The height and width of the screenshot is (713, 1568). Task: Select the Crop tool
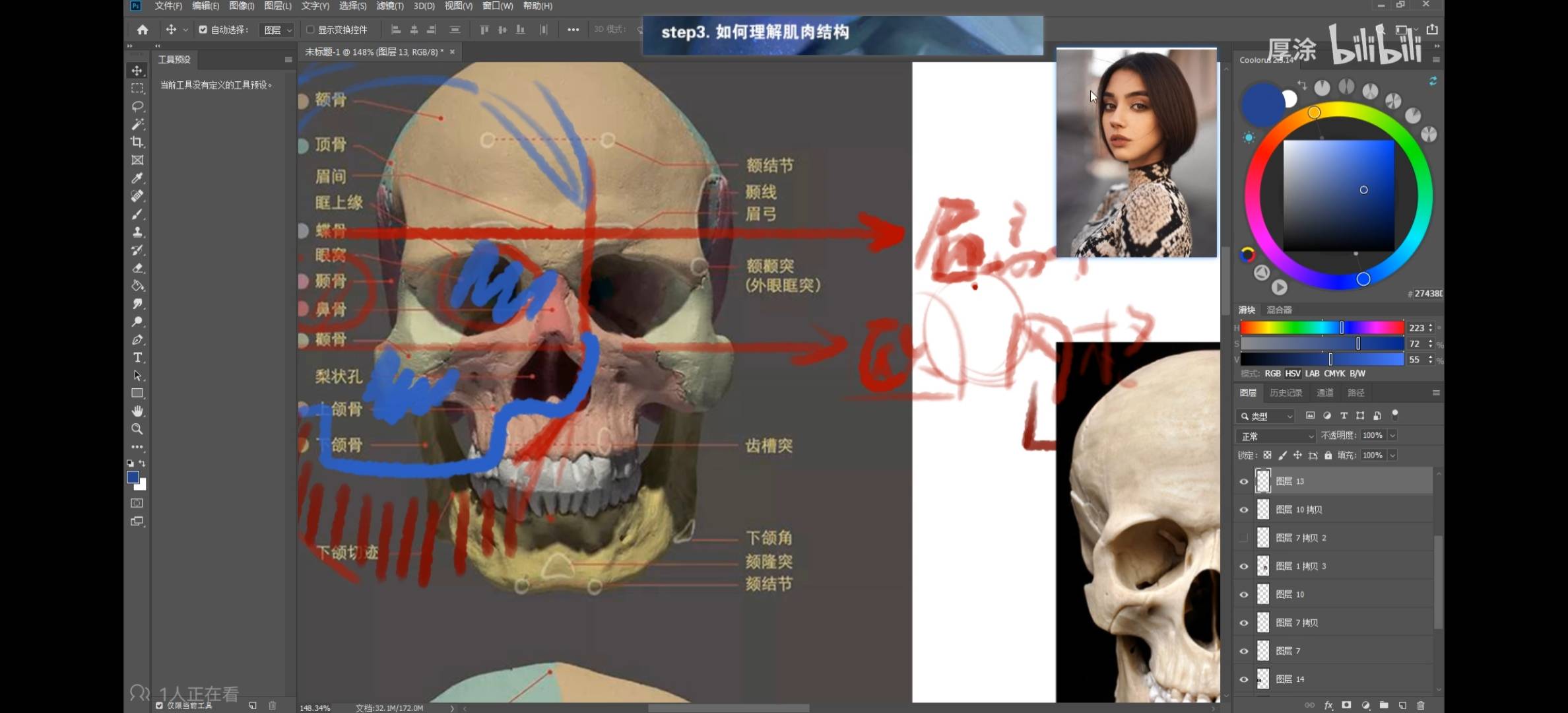(x=137, y=142)
